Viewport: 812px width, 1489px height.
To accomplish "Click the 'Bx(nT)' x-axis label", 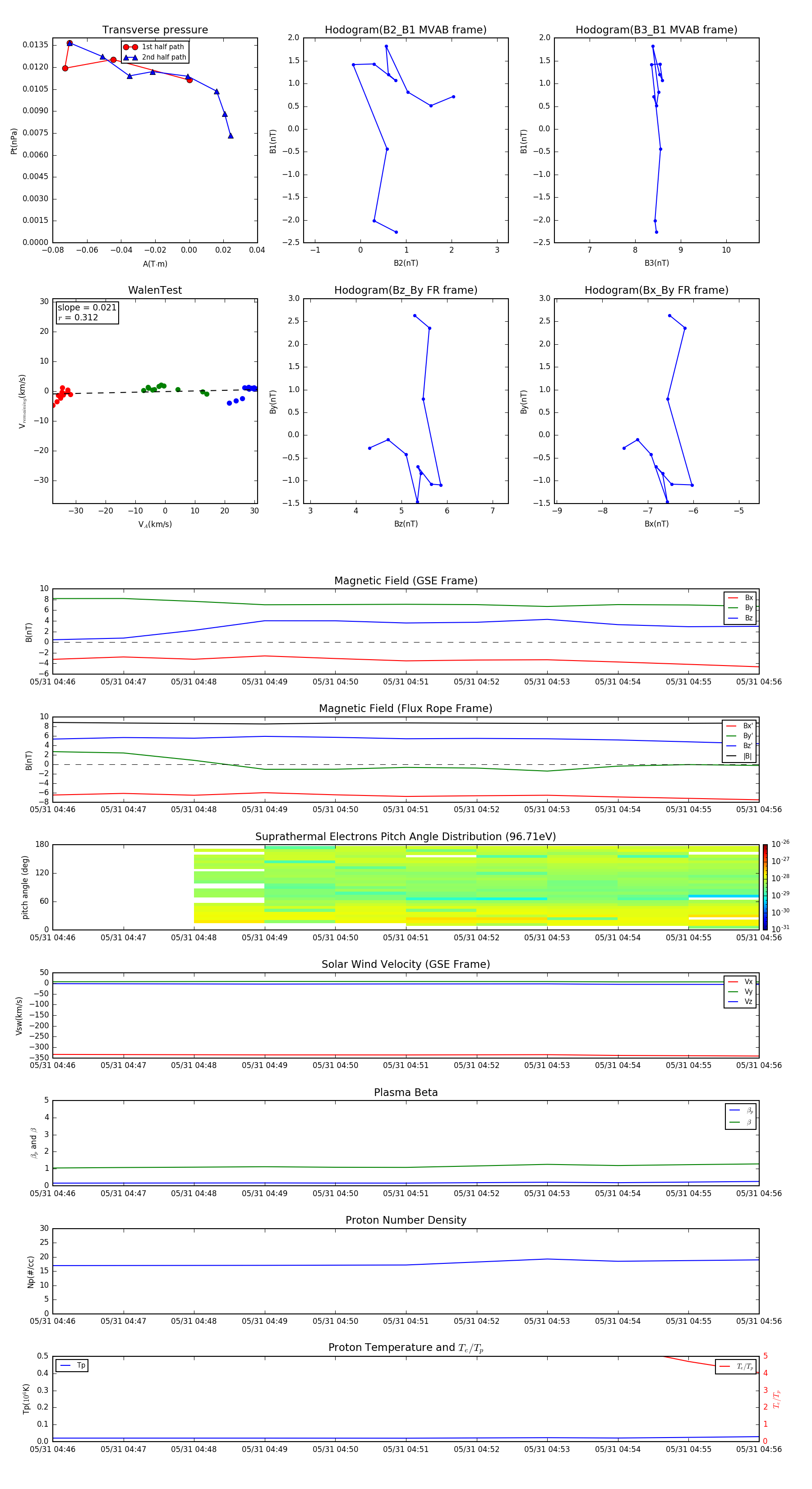I will click(656, 524).
